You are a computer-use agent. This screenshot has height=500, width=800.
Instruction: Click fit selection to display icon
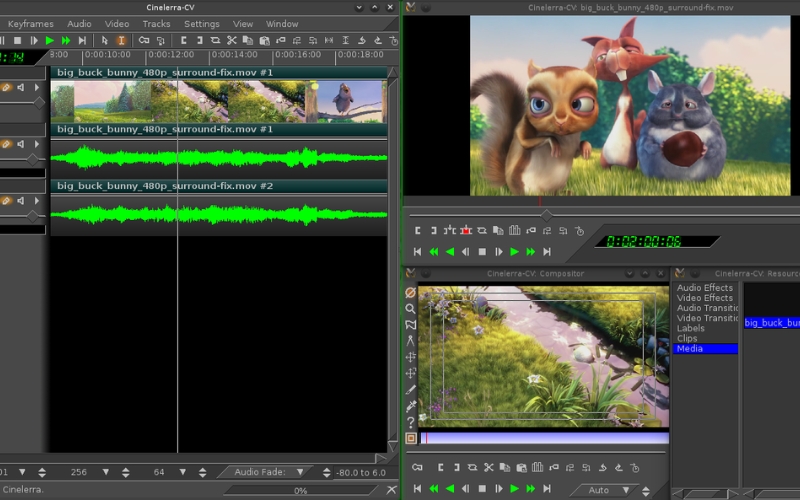(329, 40)
